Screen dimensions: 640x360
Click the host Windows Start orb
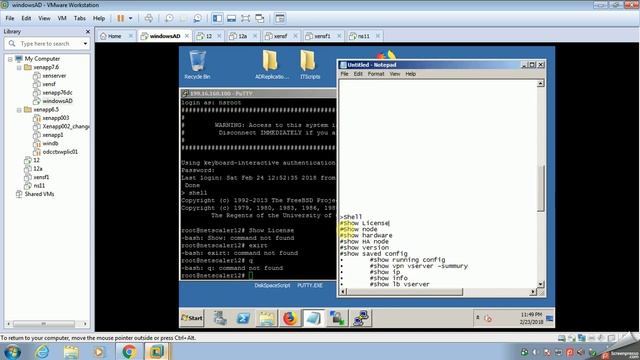click(x=12, y=352)
